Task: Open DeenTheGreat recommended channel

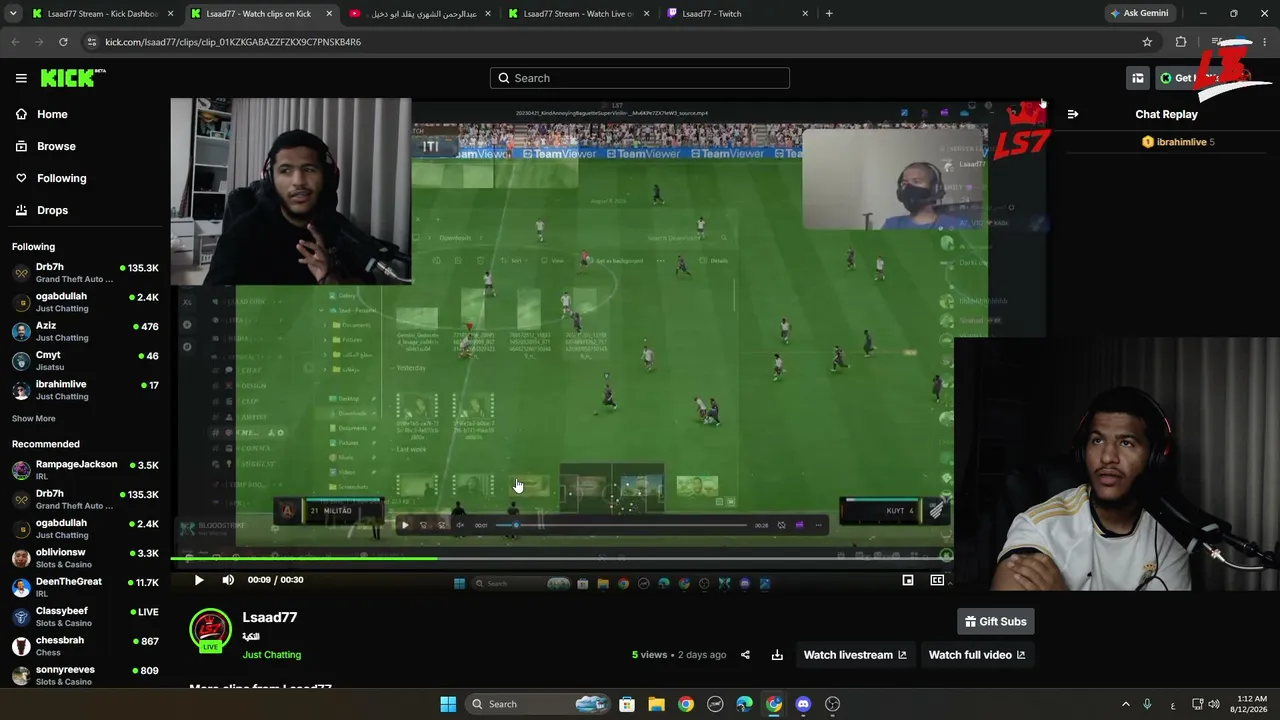Action: (85, 587)
